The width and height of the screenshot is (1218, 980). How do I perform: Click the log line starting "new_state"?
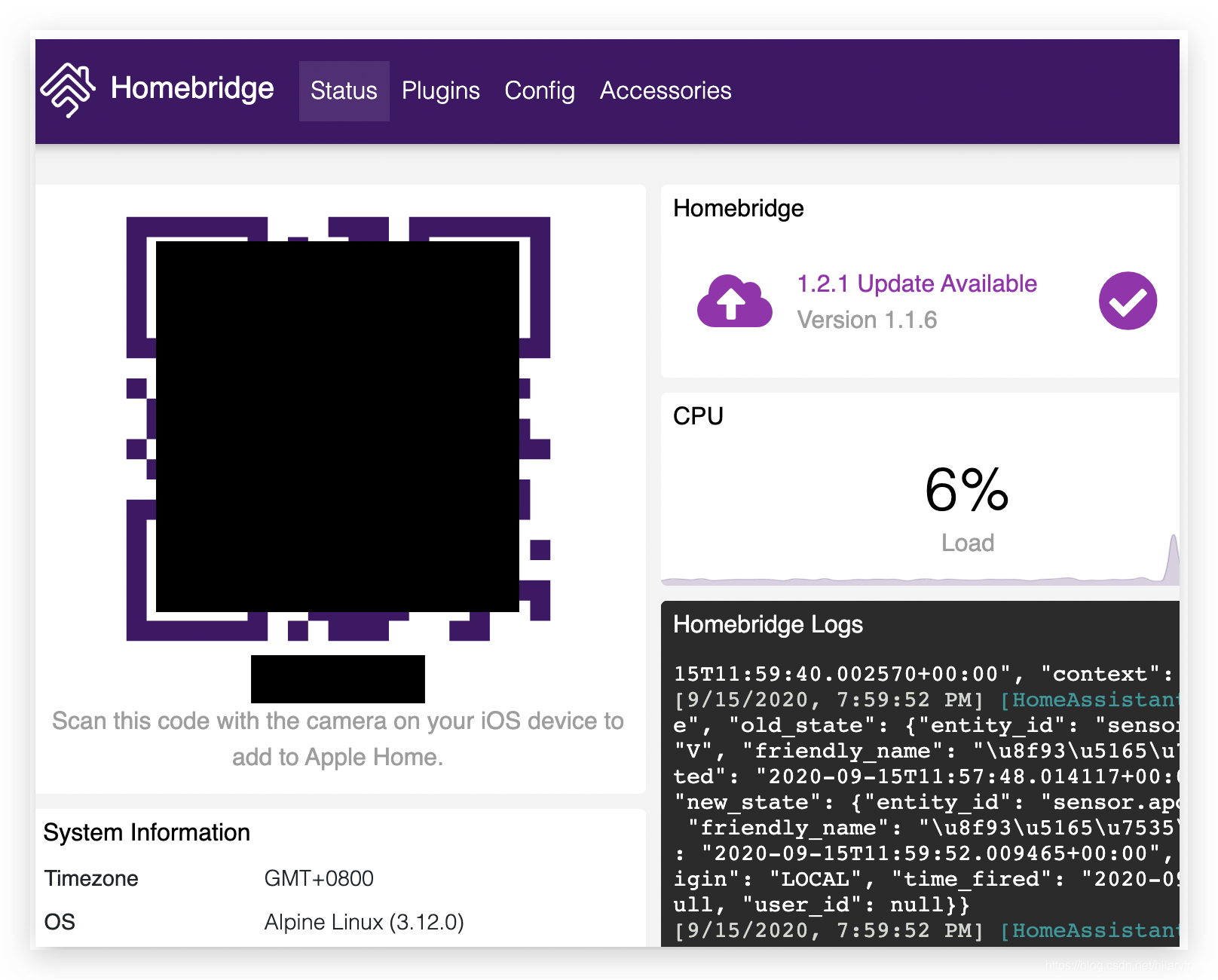[926, 802]
